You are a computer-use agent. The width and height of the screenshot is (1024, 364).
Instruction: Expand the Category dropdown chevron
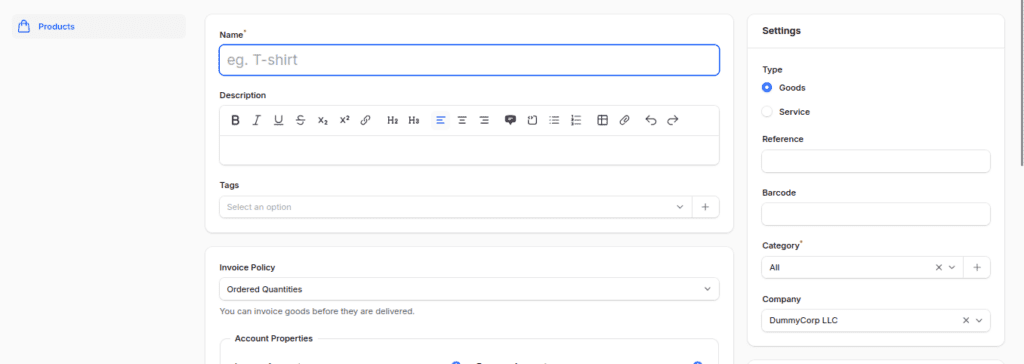(x=952, y=267)
